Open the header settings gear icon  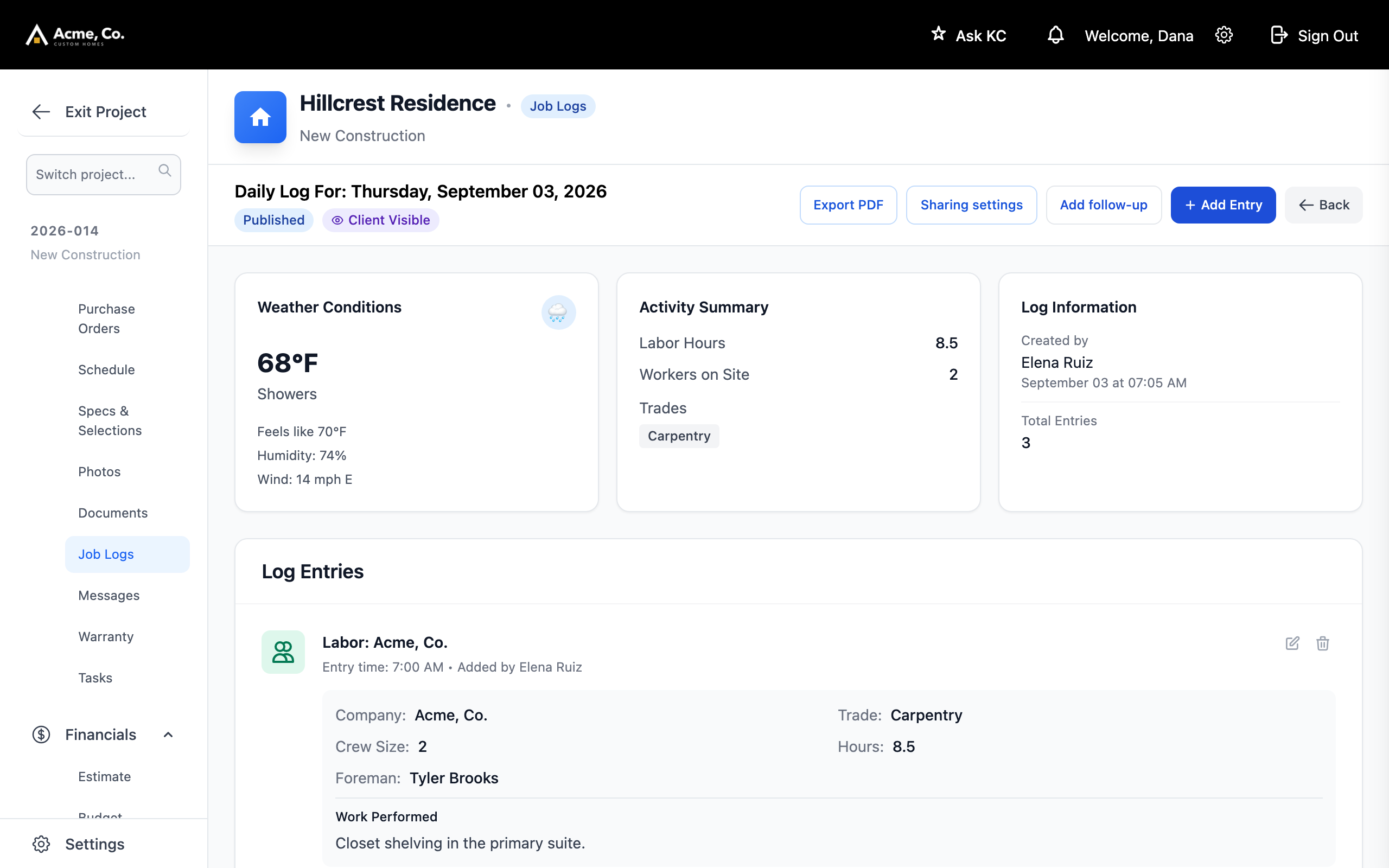(x=1224, y=35)
